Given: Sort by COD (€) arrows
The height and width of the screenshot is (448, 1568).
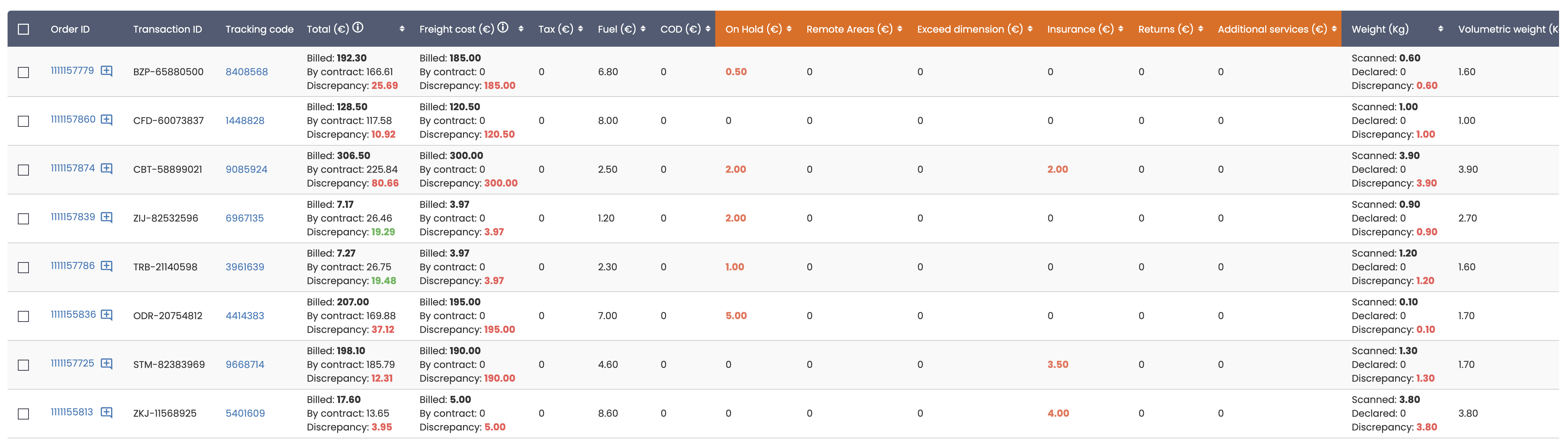Looking at the screenshot, I should pos(708,29).
